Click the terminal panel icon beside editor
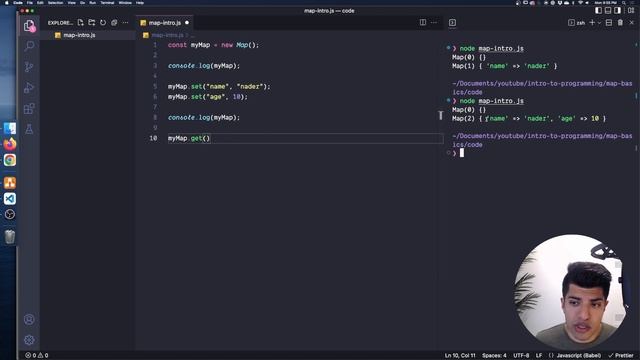The height and width of the screenshot is (360, 640). (452, 22)
